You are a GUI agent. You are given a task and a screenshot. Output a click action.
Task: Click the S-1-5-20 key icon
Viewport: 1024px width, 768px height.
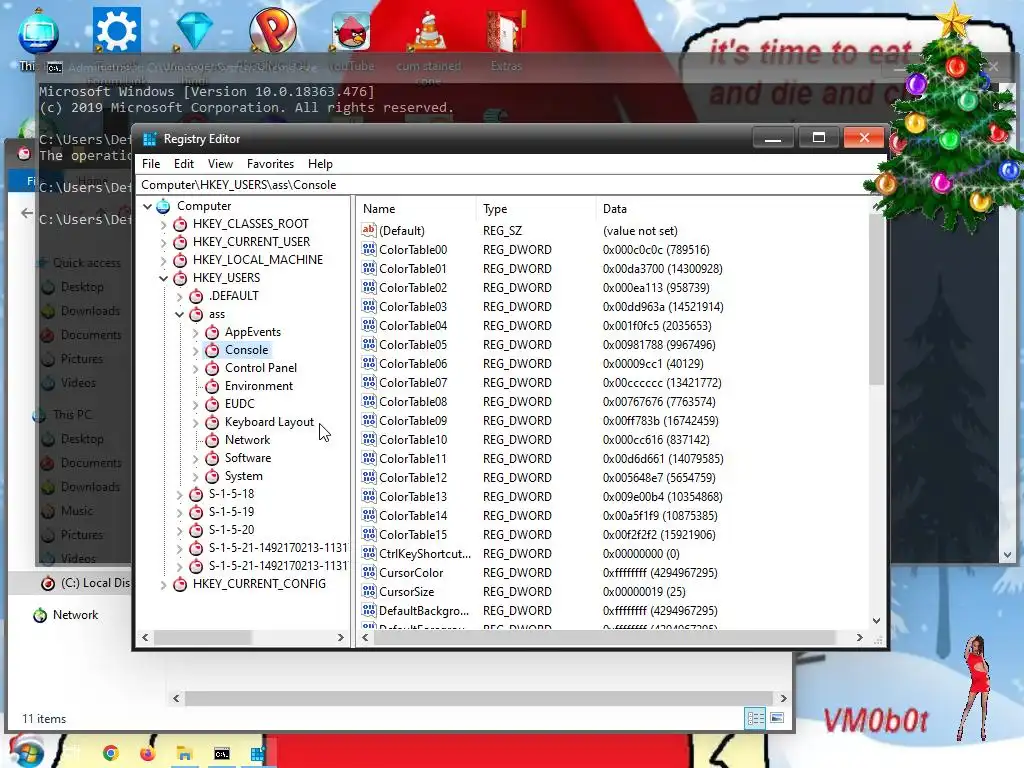pos(196,530)
